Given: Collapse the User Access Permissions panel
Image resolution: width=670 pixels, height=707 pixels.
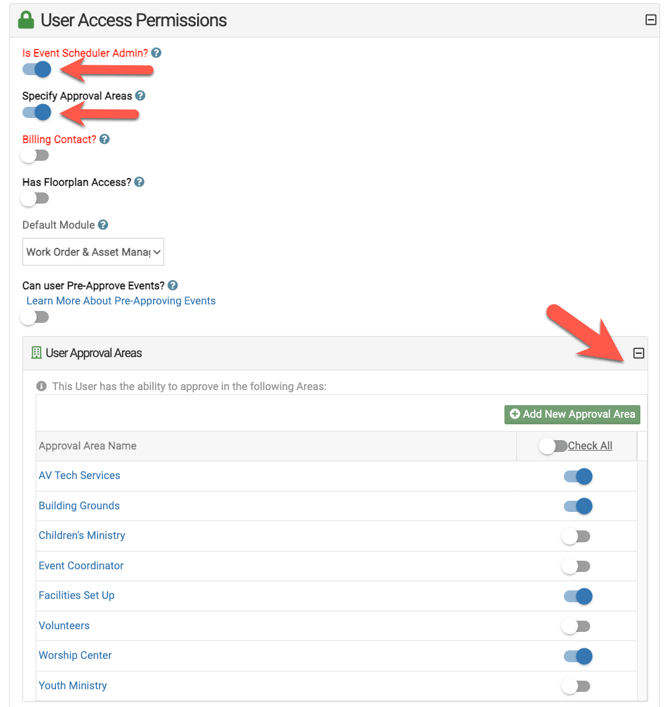Looking at the screenshot, I should (x=650, y=20).
